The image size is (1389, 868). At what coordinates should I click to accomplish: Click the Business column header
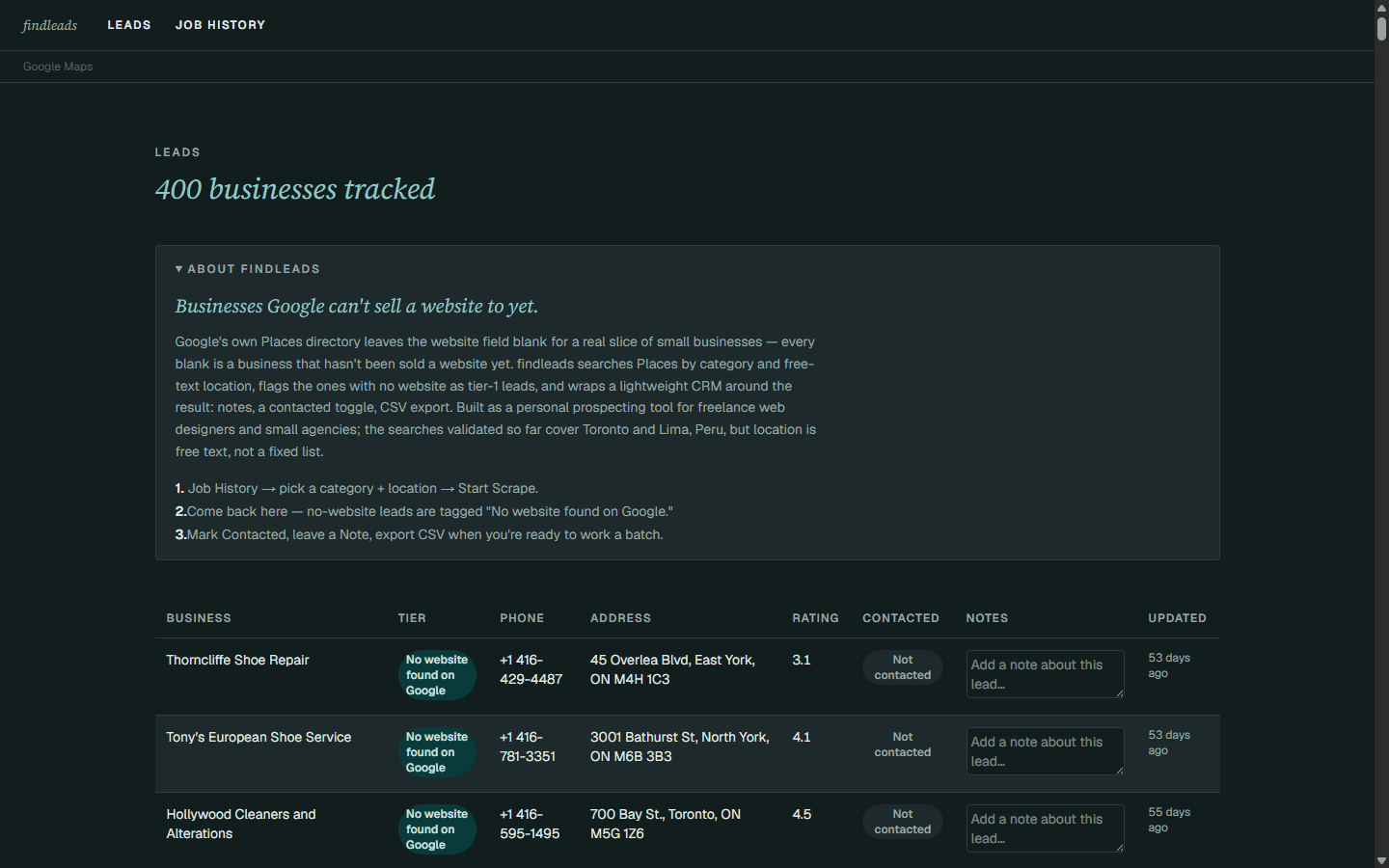coord(199,618)
